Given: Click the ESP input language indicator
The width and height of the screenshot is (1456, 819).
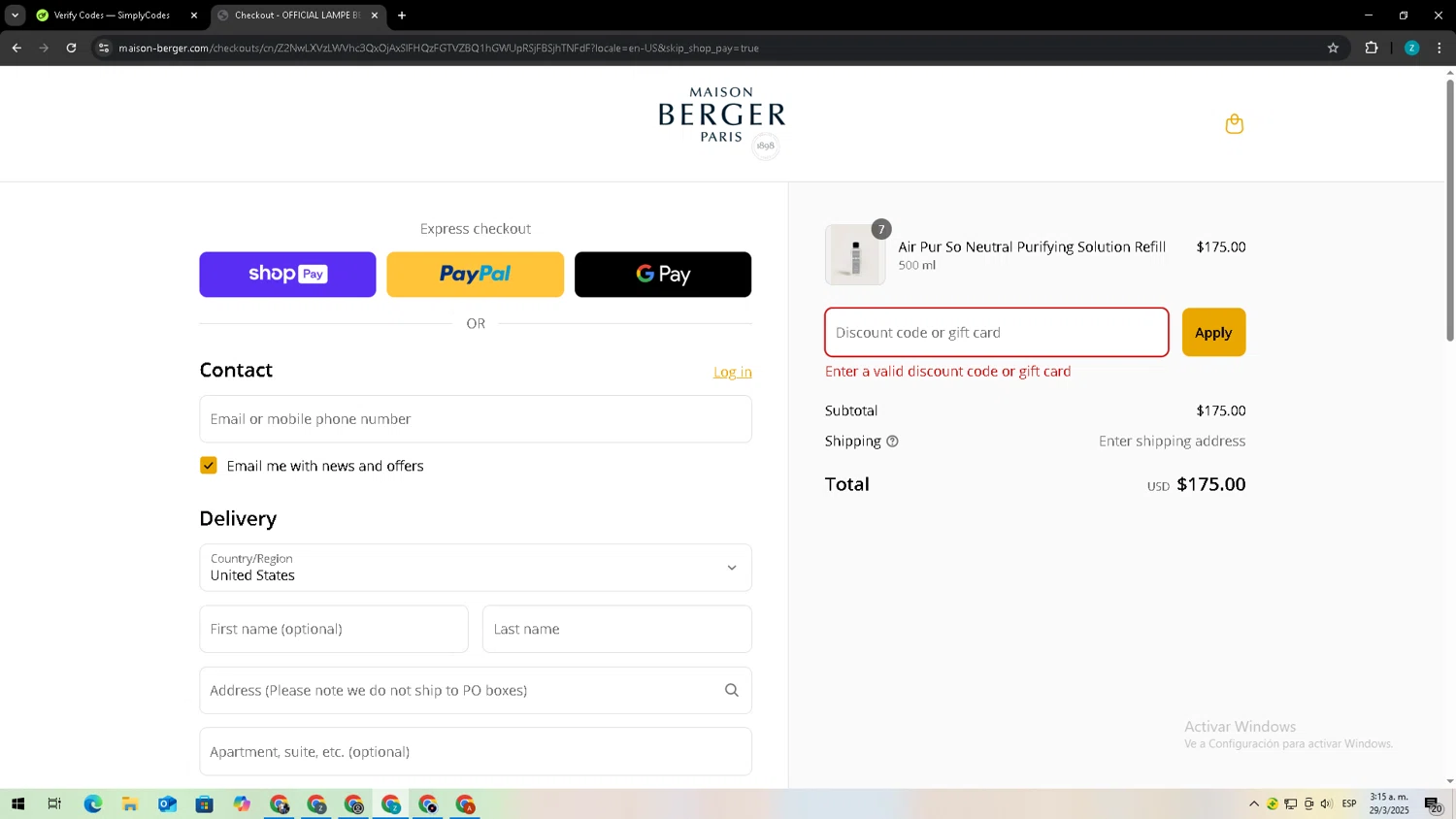Looking at the screenshot, I should point(1349,803).
